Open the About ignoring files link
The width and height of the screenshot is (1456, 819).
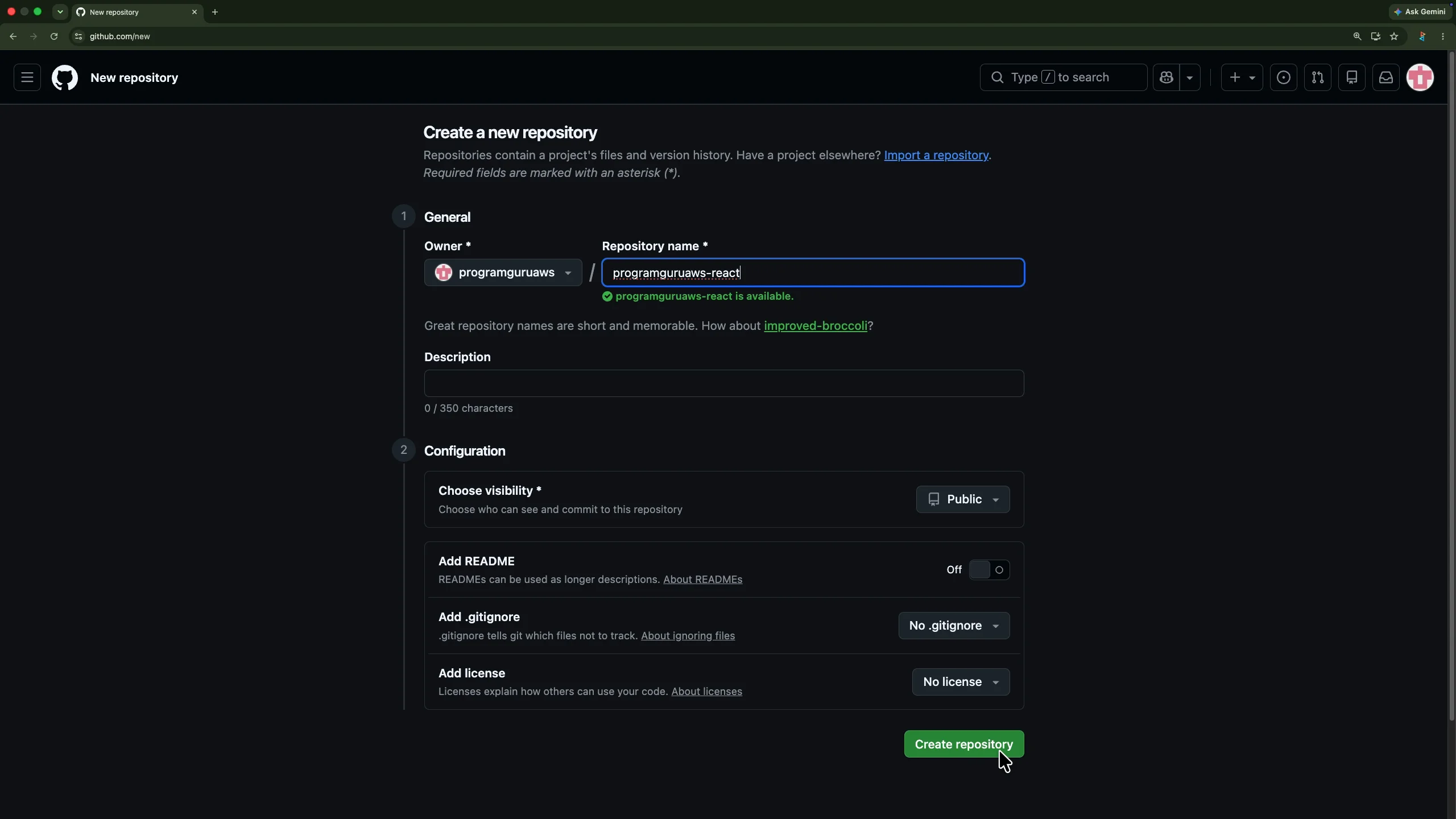688,636
